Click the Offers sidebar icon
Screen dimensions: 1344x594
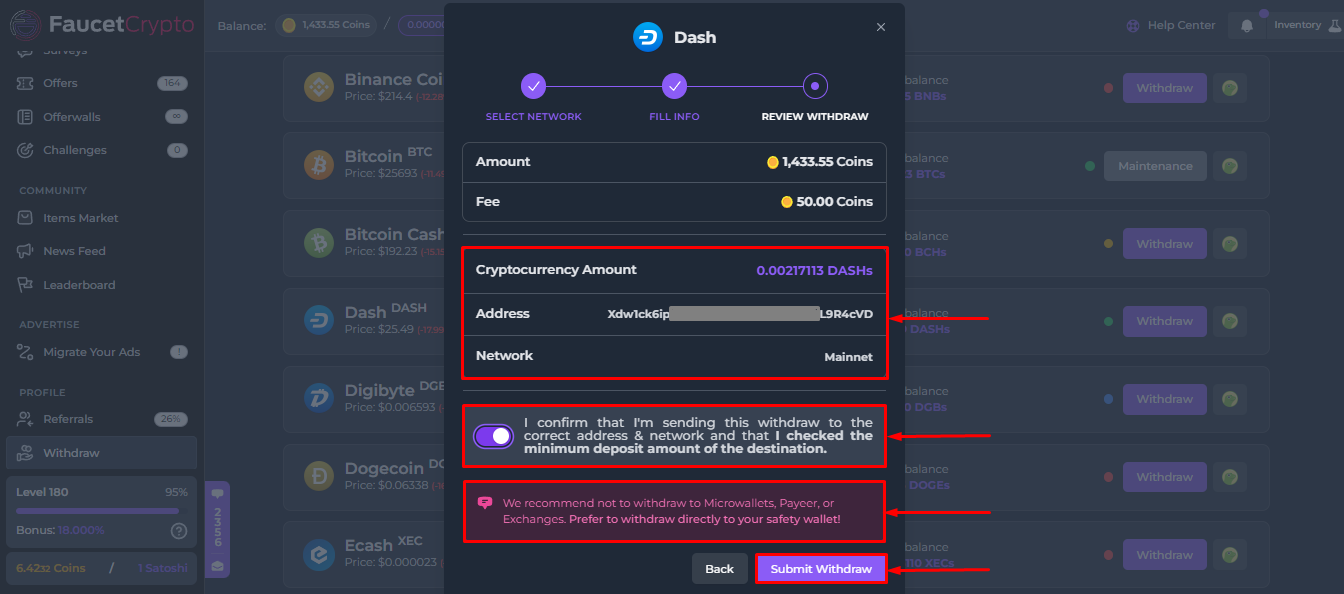25,83
